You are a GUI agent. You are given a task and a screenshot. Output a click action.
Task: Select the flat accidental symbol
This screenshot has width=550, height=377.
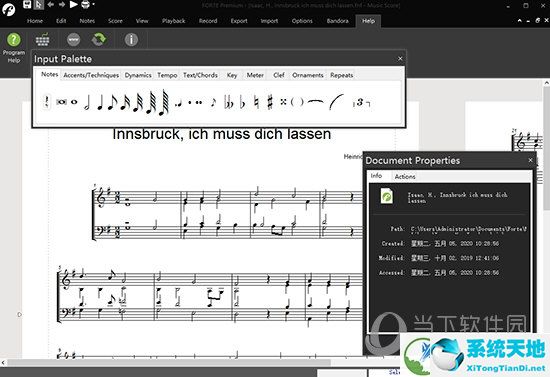[x=242, y=102]
